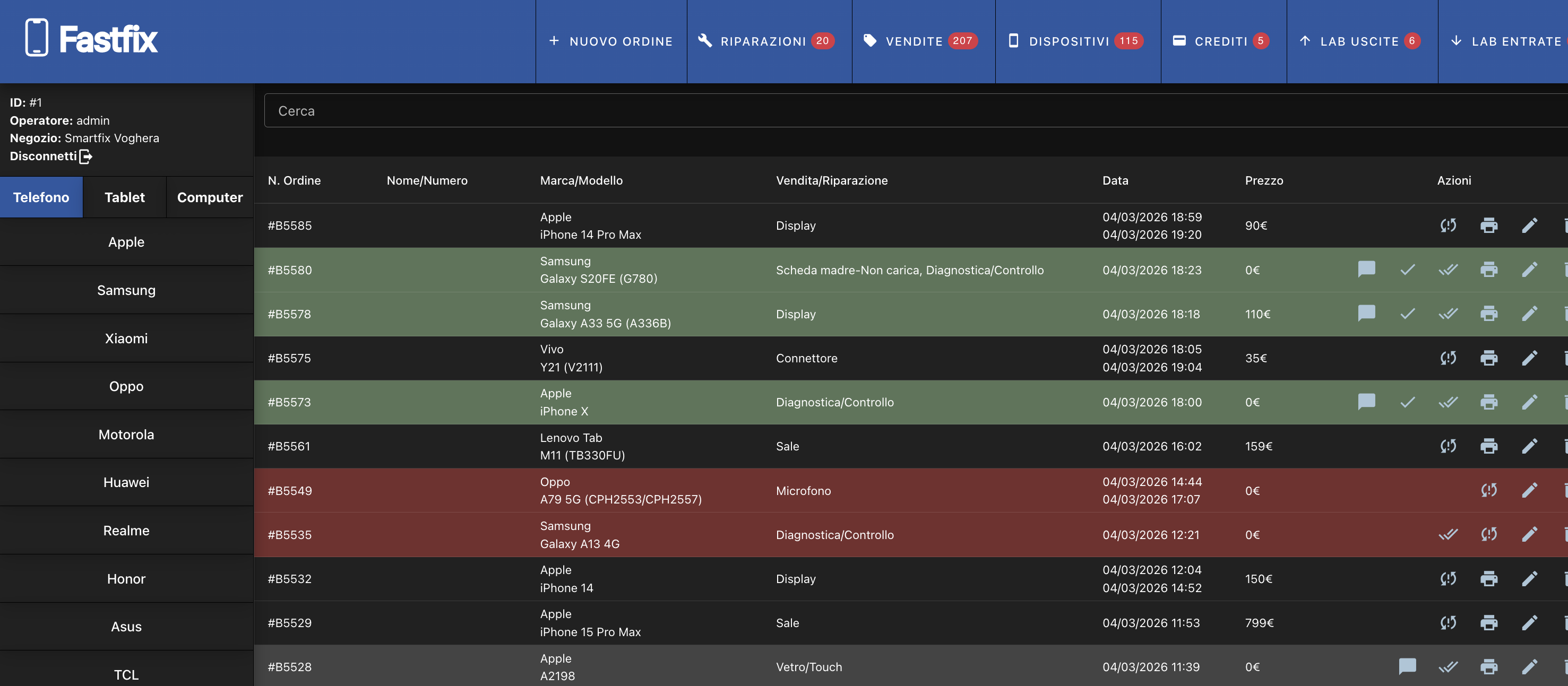Image resolution: width=1568 pixels, height=686 pixels.
Task: Open Lab Uscite section
Action: [1362, 41]
